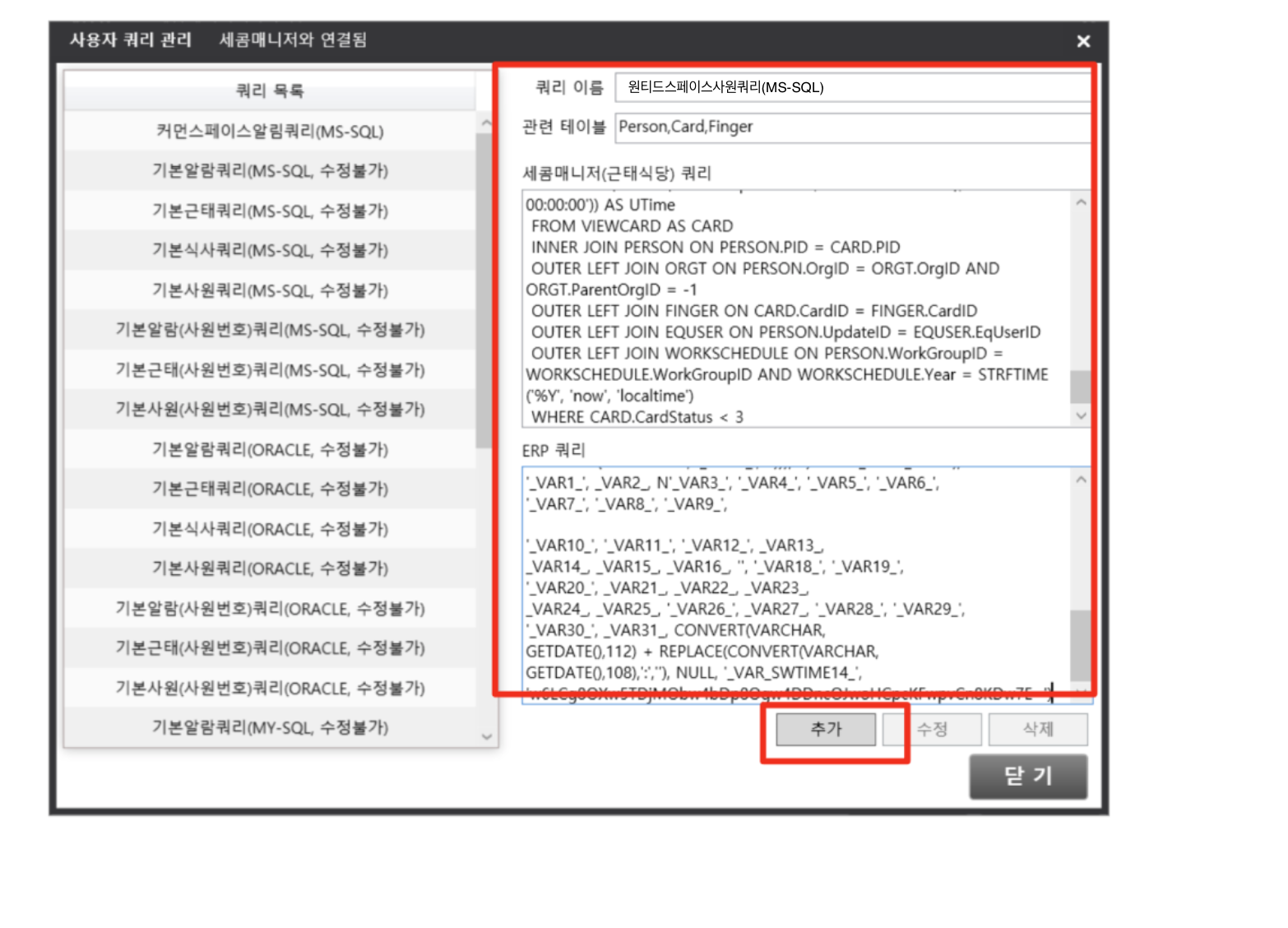The height and width of the screenshot is (928, 1288).
Task: Select 기본알람쿼리(MY-SQL, 수정불가) list item
Action: tap(270, 727)
